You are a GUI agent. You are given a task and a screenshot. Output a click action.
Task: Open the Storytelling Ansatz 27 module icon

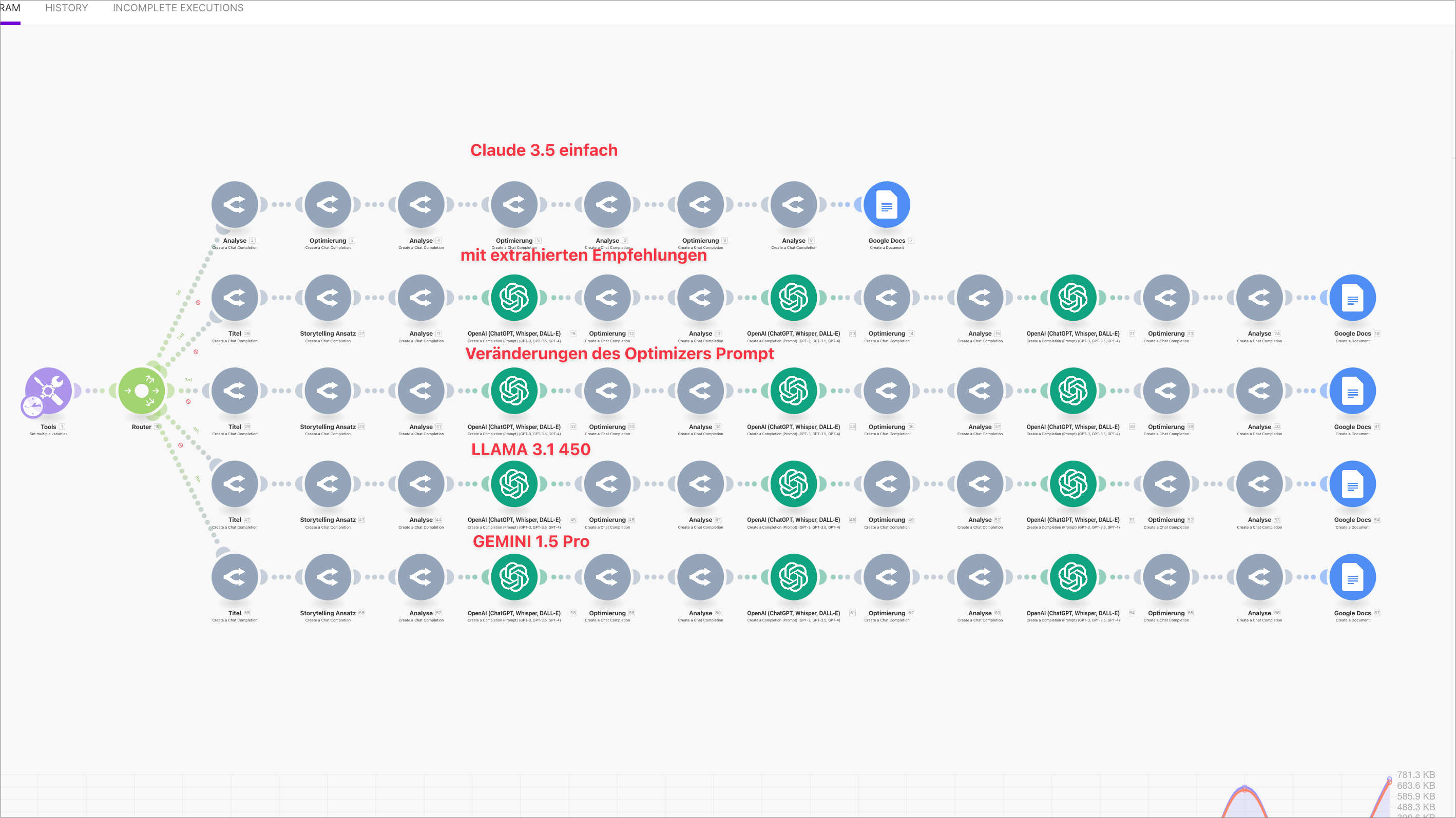coord(328,298)
